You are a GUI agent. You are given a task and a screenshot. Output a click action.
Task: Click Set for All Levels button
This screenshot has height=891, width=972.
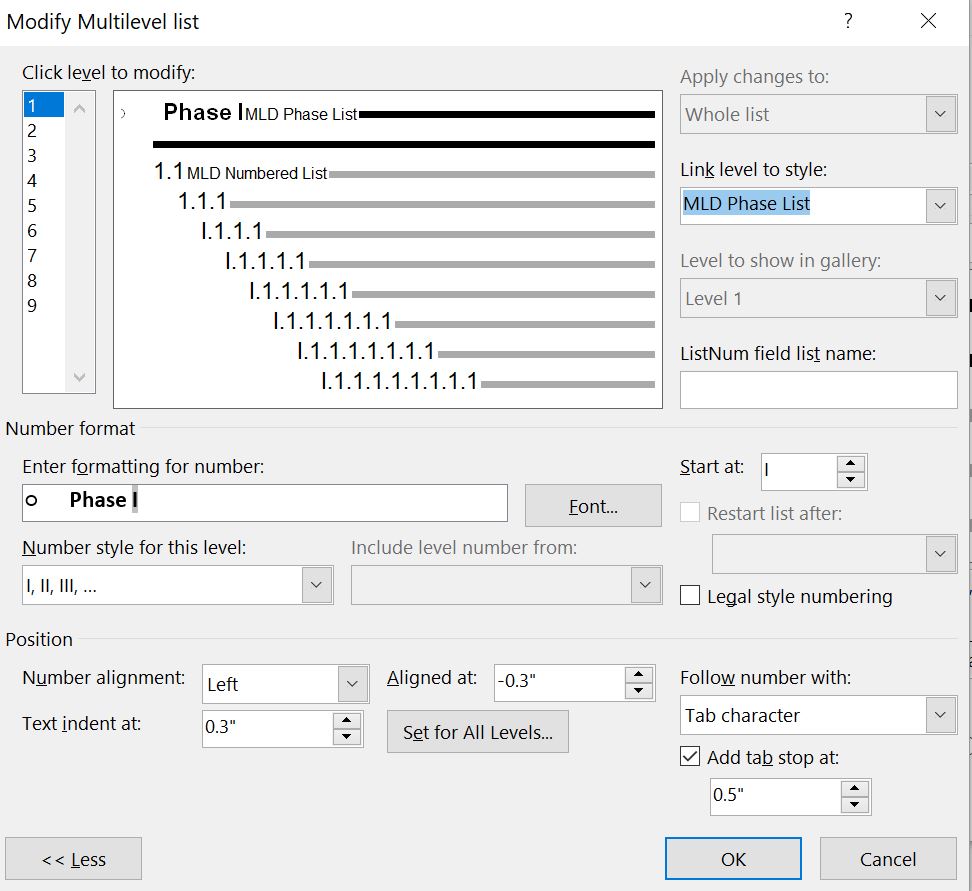pyautogui.click(x=477, y=732)
